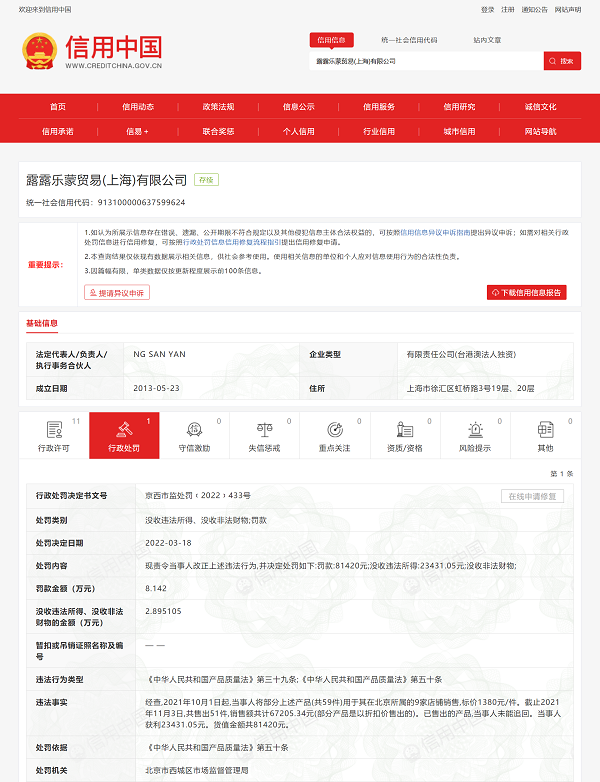Click legal representative NG SAN YAN
The width and height of the screenshot is (600, 782).
pyautogui.click(x=159, y=354)
